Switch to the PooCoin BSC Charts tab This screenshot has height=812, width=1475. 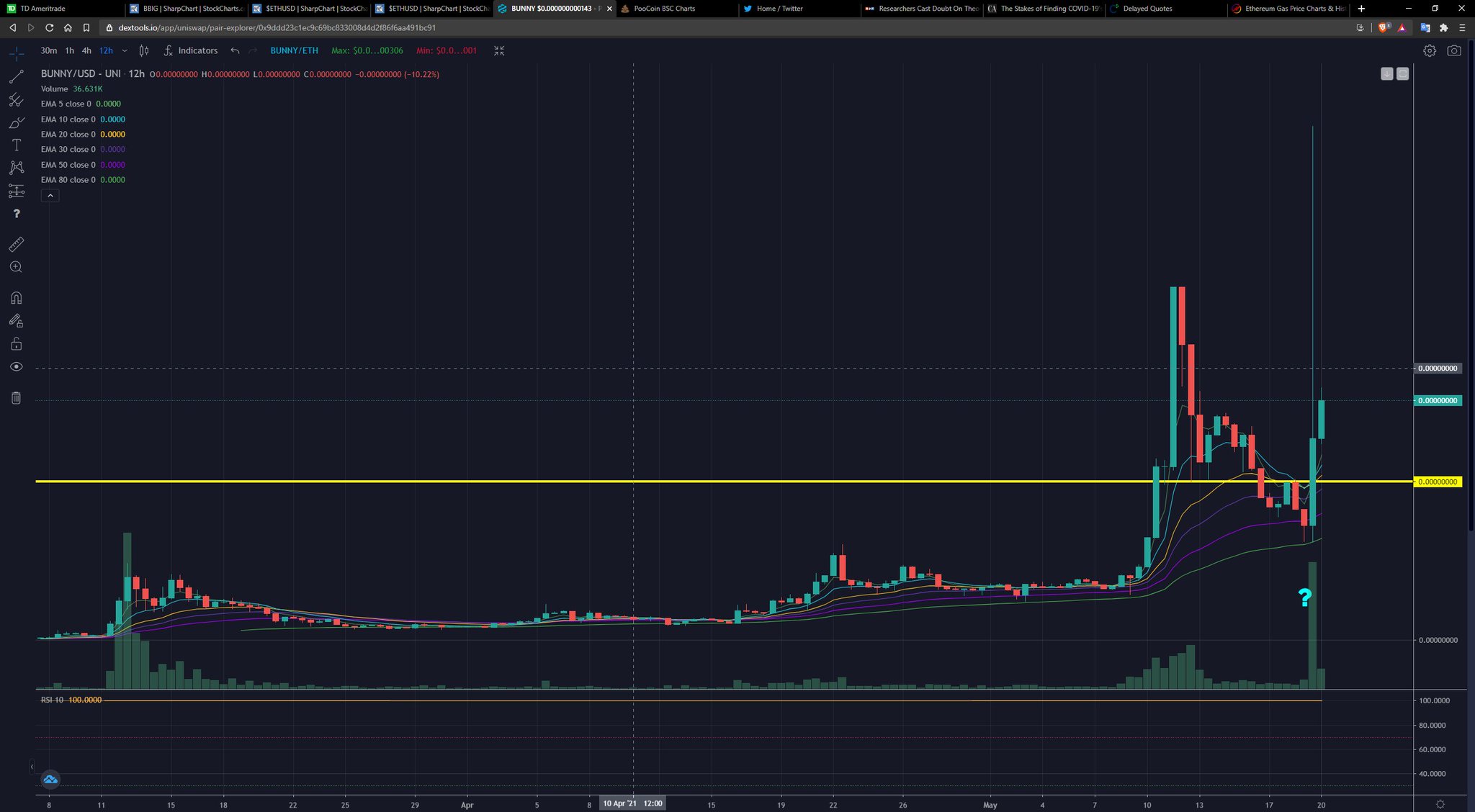(x=664, y=9)
